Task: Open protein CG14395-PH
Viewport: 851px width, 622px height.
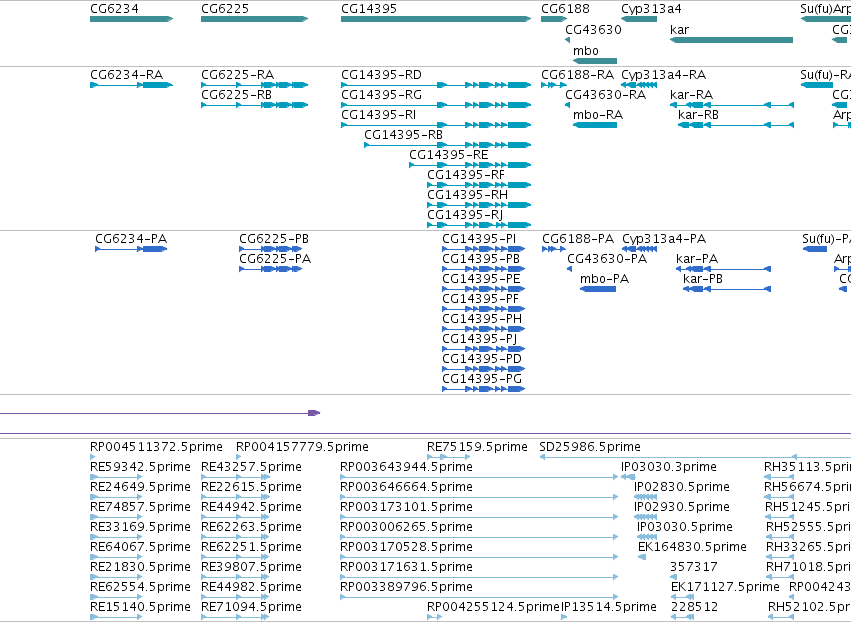Action: pyautogui.click(x=482, y=319)
